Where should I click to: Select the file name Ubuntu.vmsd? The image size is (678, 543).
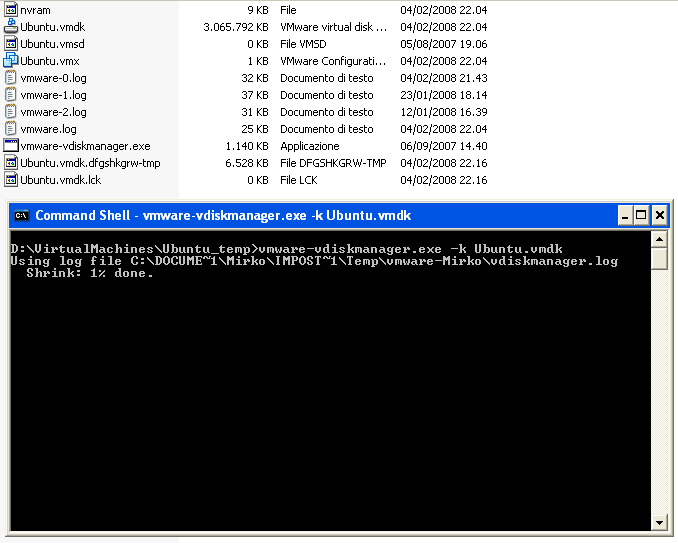(x=52, y=44)
